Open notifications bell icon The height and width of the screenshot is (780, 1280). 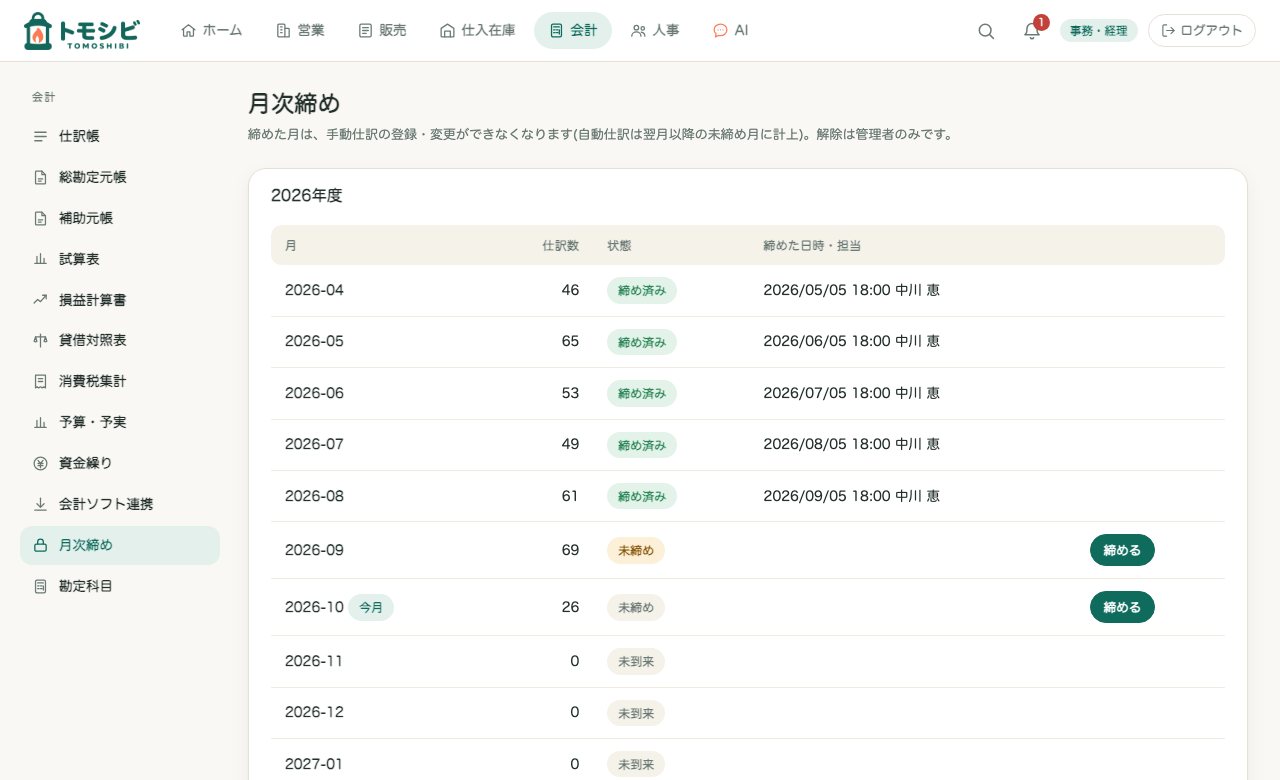(x=1032, y=31)
